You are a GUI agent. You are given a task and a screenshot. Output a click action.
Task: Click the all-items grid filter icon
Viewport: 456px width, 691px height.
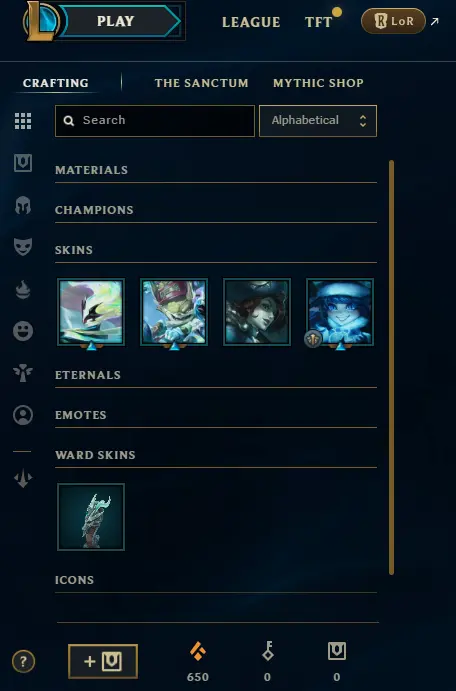[23, 121]
